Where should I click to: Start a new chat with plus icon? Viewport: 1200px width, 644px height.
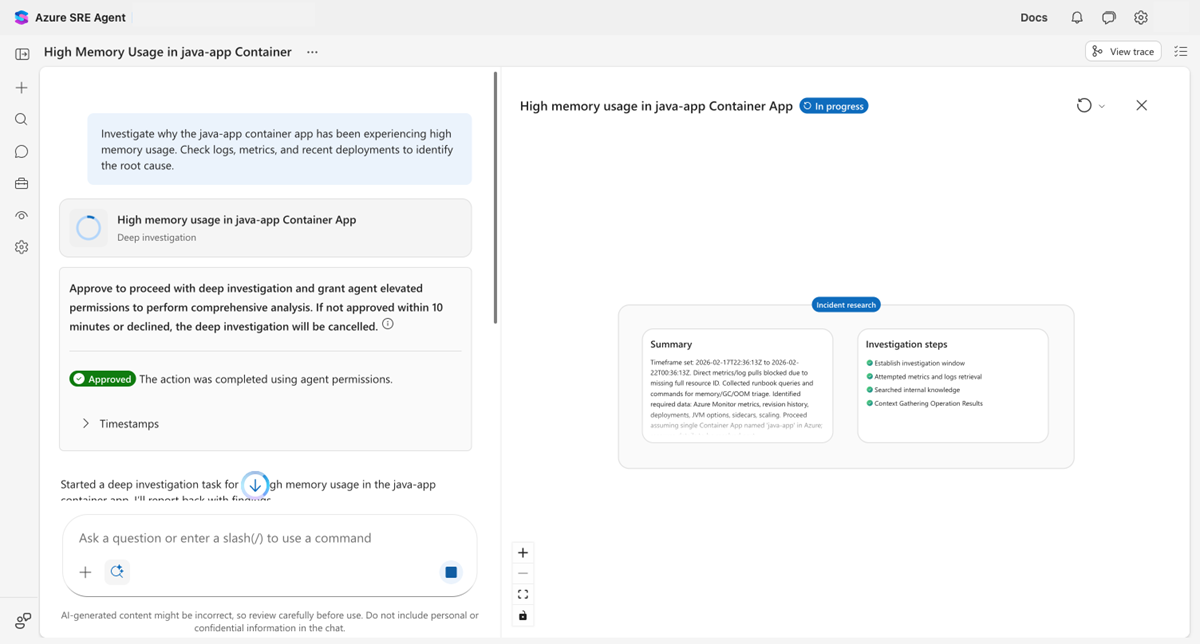[x=21, y=88]
